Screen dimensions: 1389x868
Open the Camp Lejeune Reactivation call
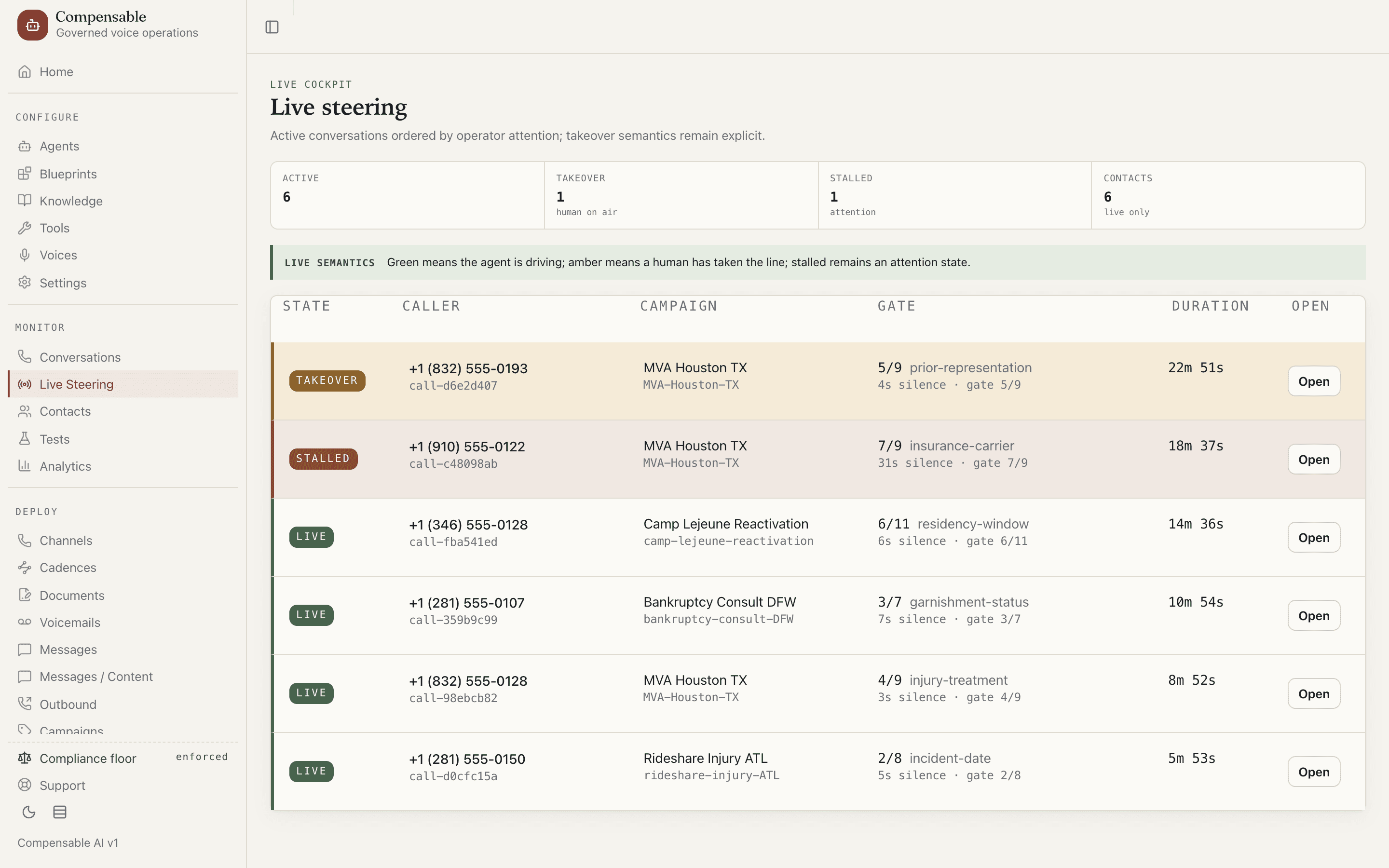click(1314, 537)
